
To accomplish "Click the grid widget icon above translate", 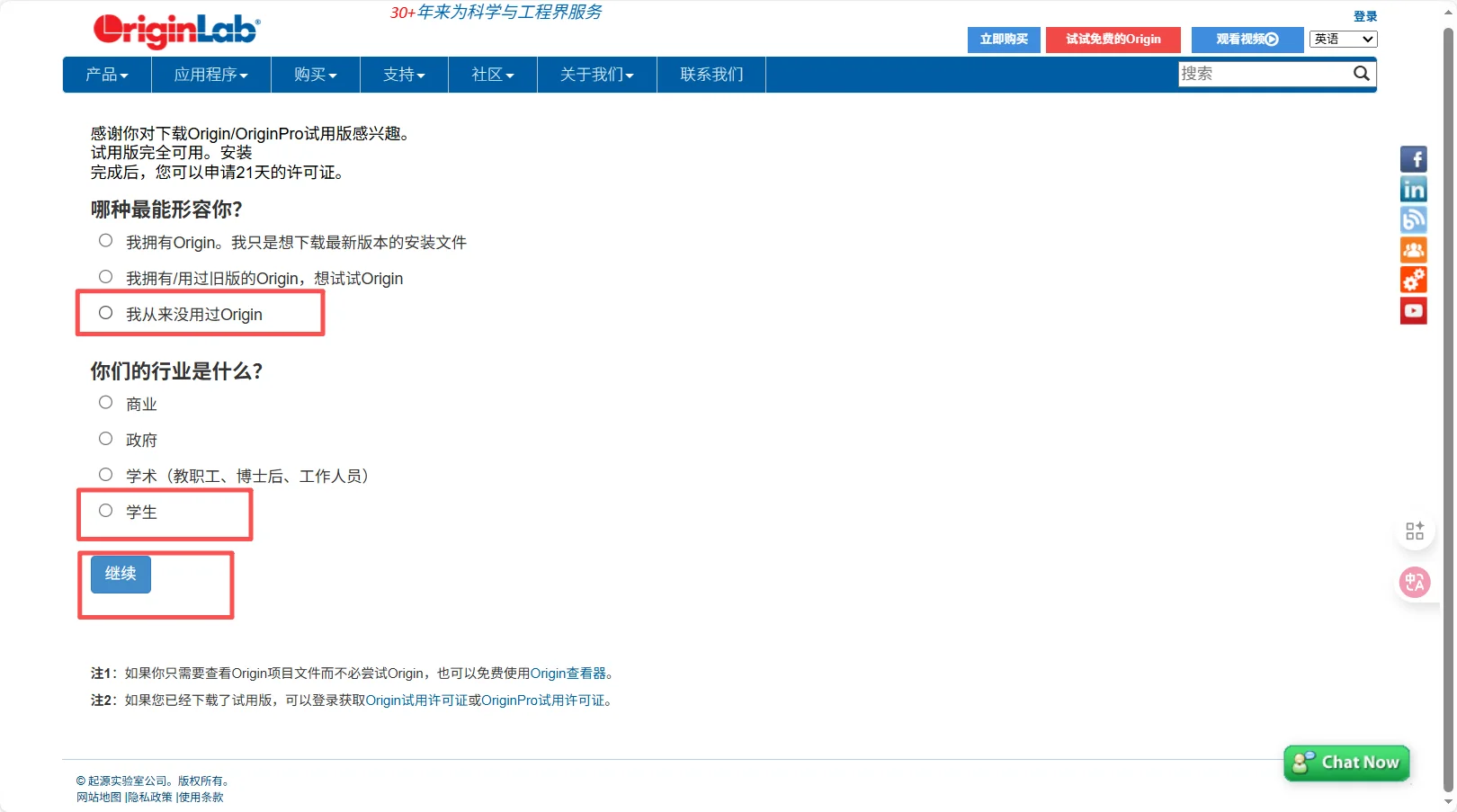I will click(x=1414, y=531).
